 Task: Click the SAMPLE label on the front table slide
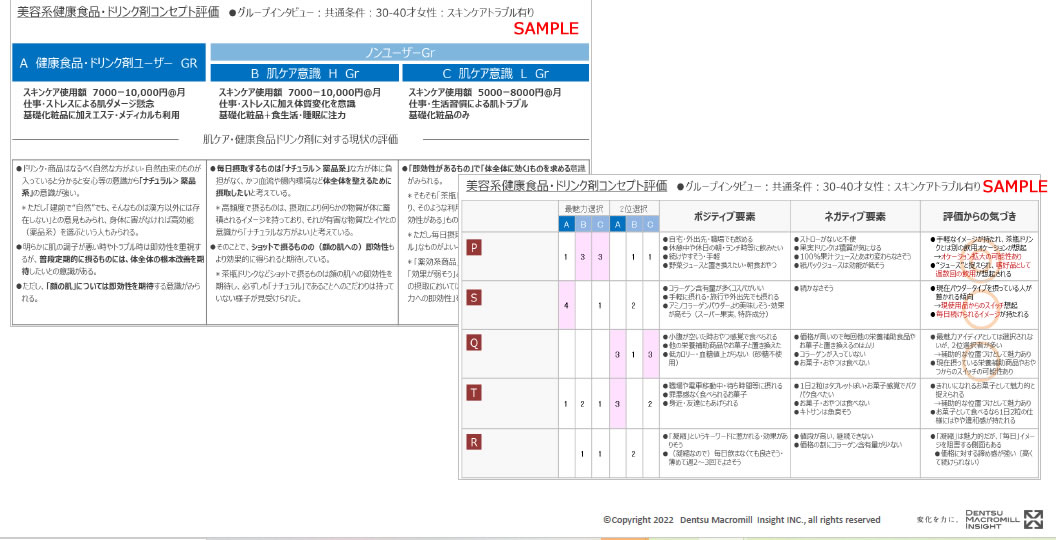click(1013, 187)
